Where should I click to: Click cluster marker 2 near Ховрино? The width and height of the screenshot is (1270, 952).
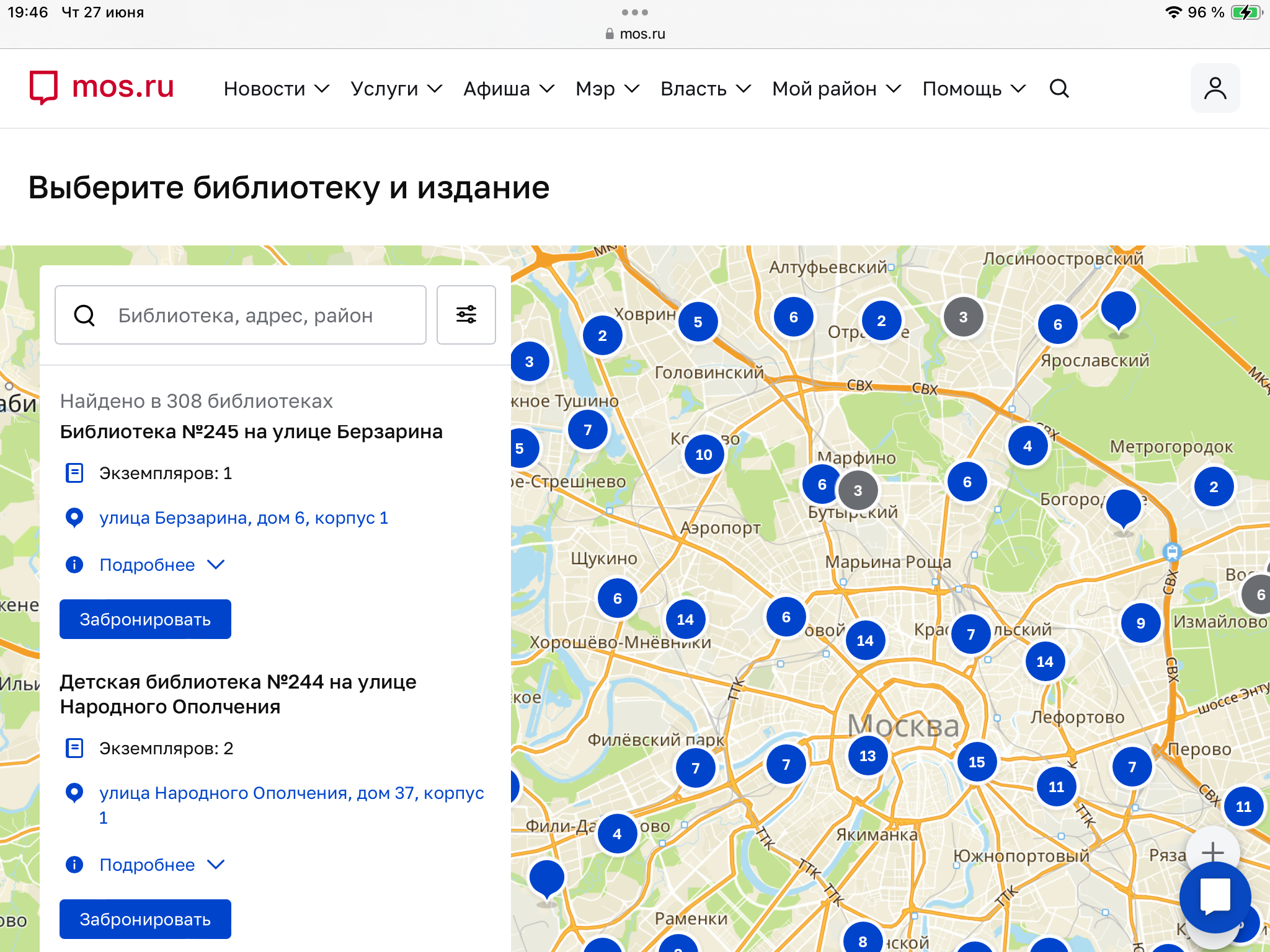point(602,336)
